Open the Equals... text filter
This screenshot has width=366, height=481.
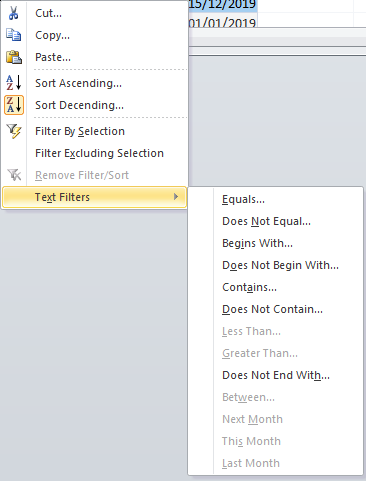pos(243,199)
